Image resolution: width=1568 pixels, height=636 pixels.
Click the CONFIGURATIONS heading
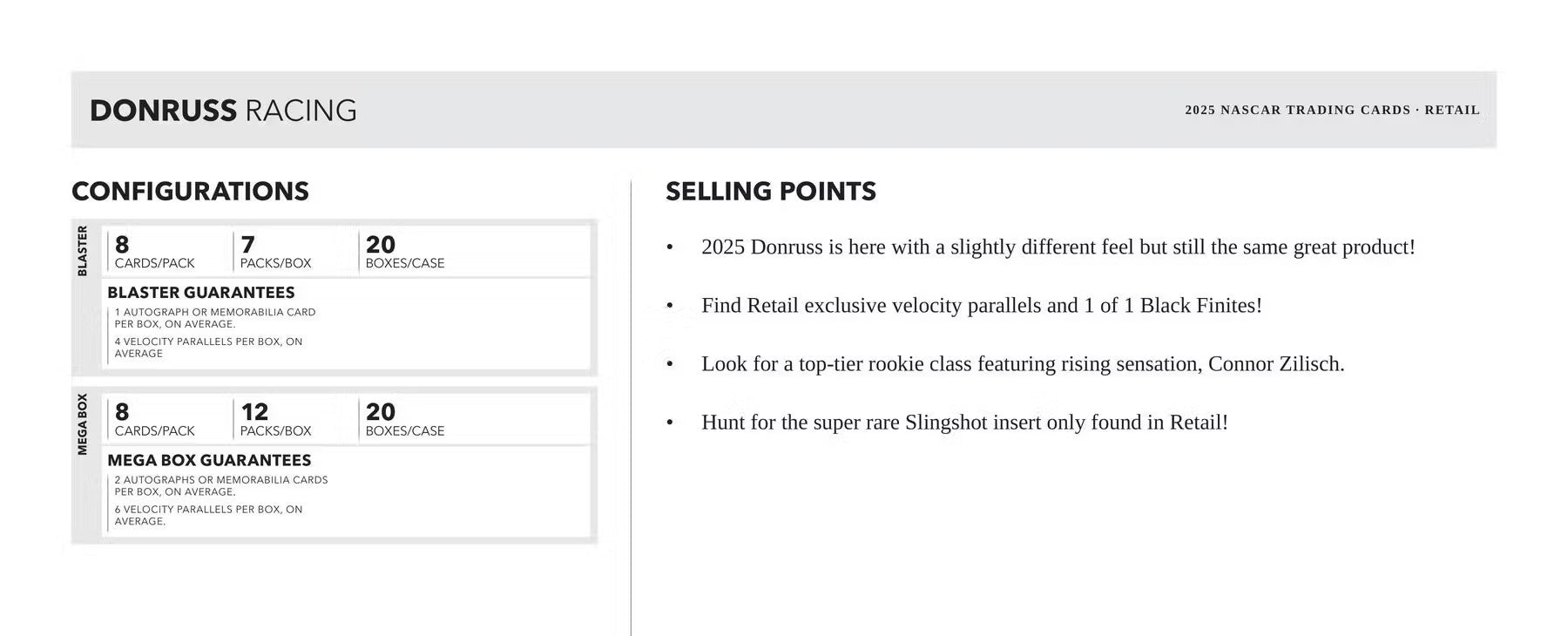pos(190,192)
